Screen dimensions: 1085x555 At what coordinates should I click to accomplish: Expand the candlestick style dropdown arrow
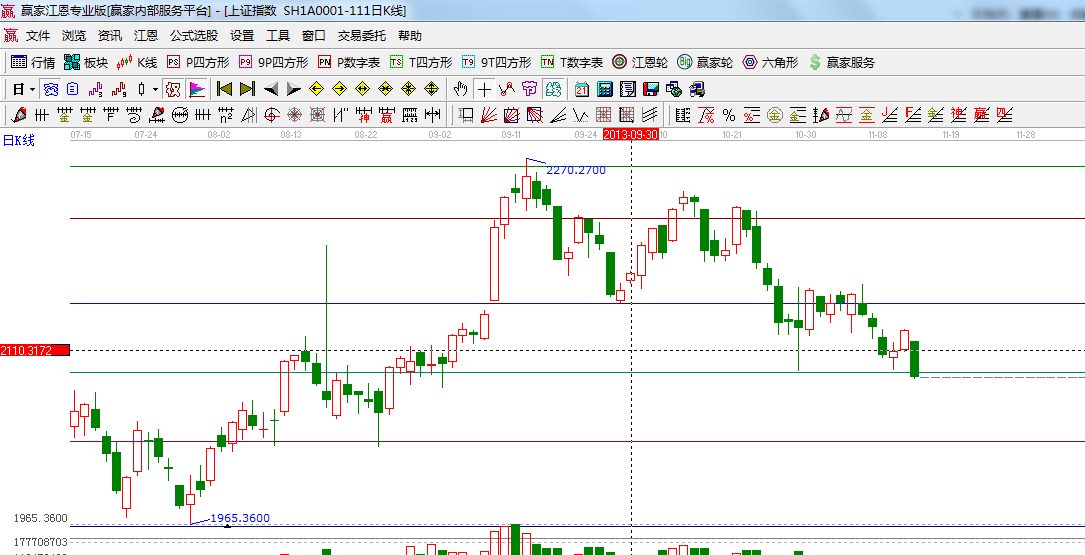click(155, 89)
